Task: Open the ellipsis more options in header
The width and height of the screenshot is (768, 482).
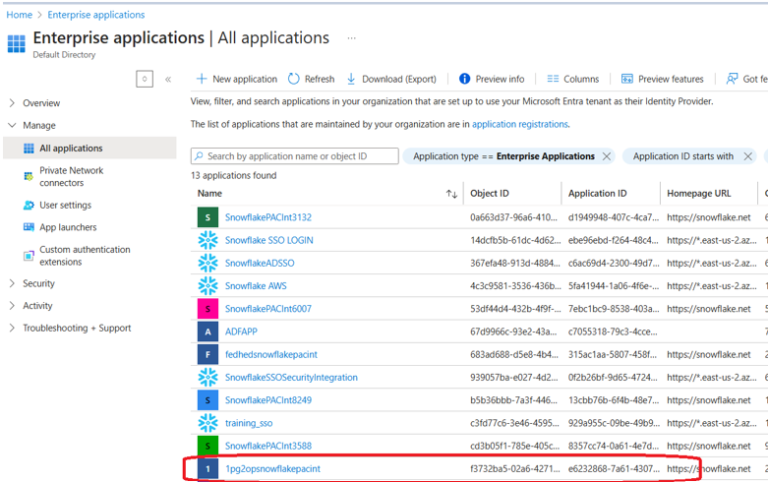Action: point(352,38)
